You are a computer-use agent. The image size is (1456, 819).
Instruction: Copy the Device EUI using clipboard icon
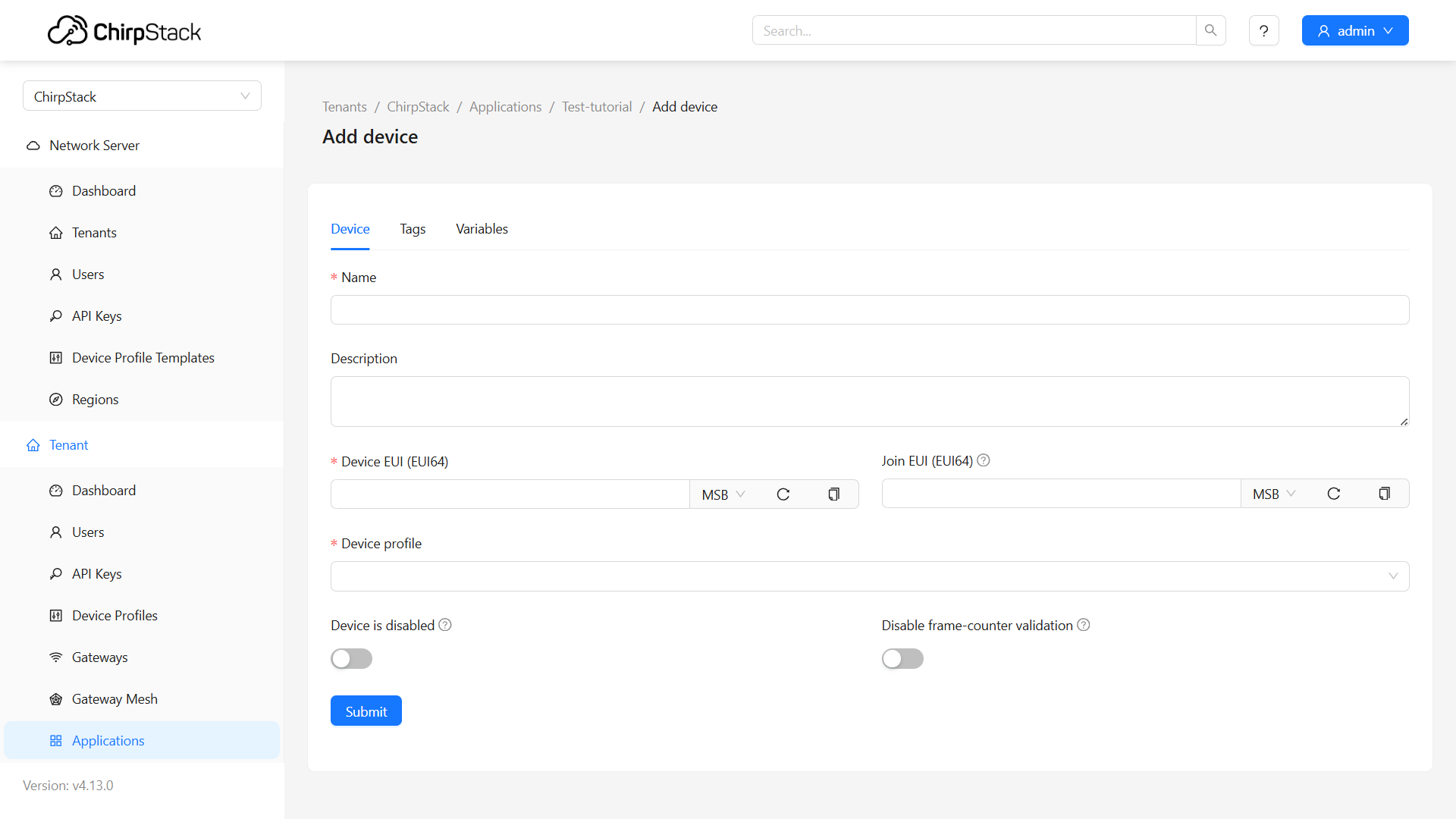click(833, 494)
